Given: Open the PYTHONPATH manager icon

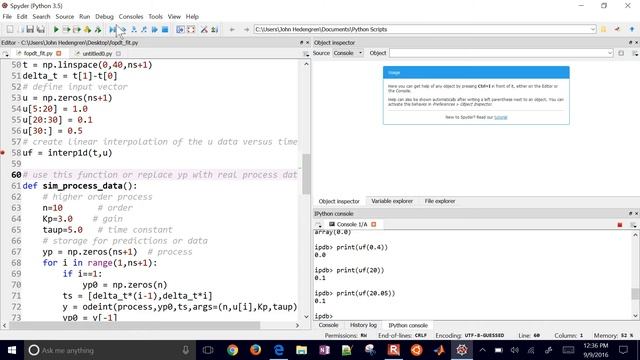Looking at the screenshot, I should (x=215, y=29).
